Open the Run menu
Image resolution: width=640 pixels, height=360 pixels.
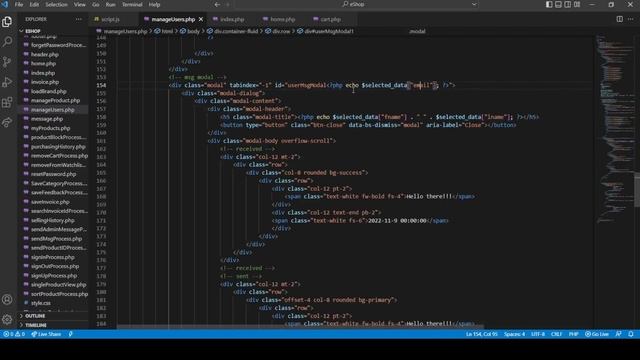[x=110, y=4]
